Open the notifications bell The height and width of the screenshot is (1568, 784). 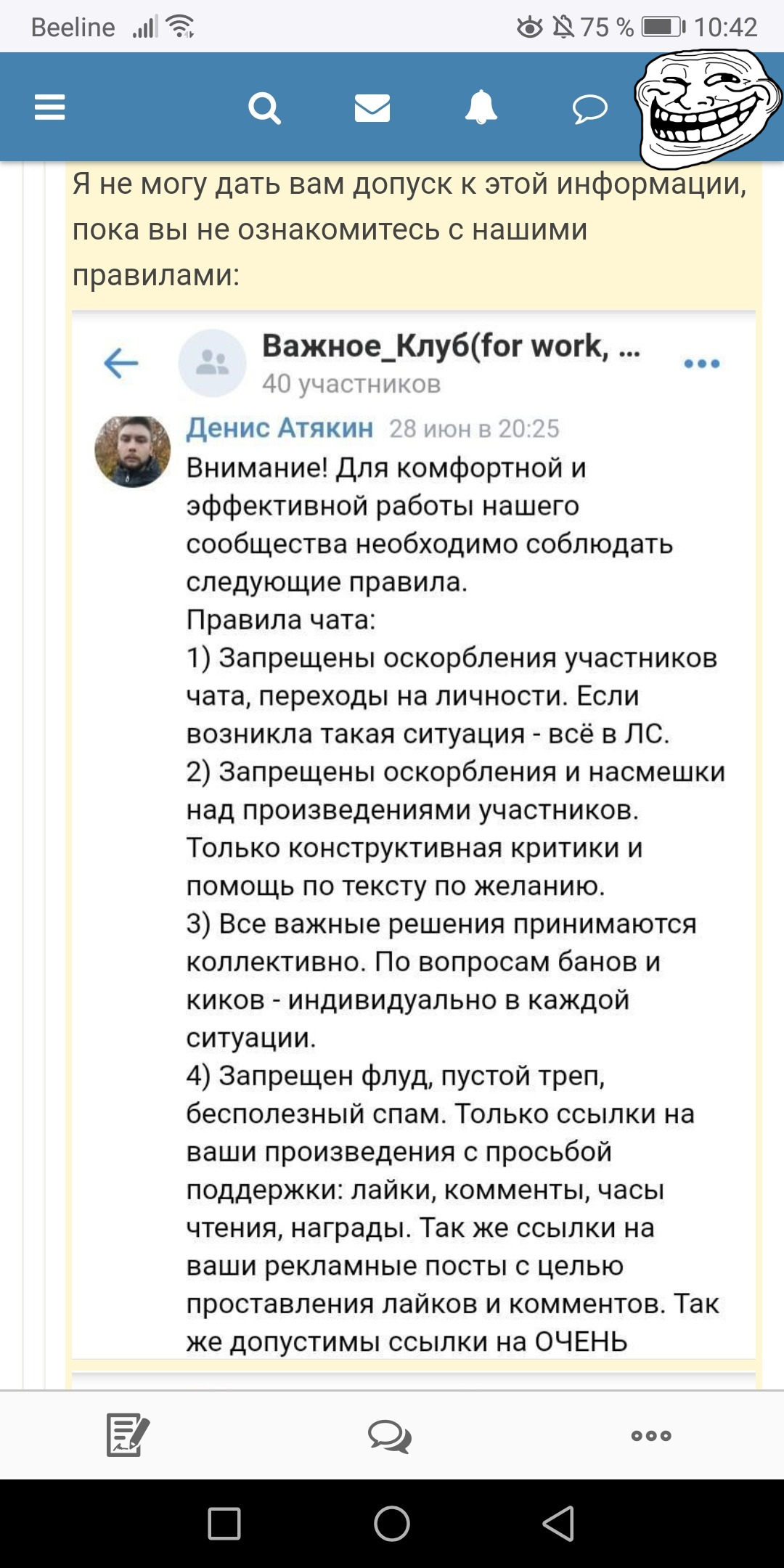tap(481, 108)
